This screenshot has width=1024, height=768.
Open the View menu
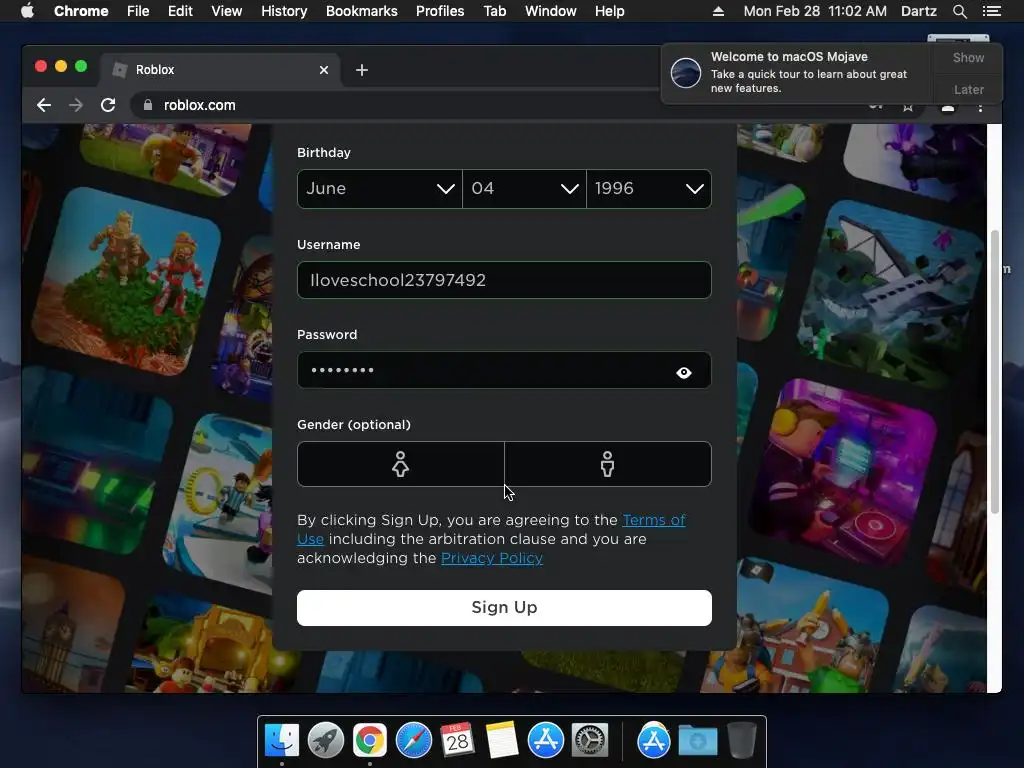coord(227,11)
